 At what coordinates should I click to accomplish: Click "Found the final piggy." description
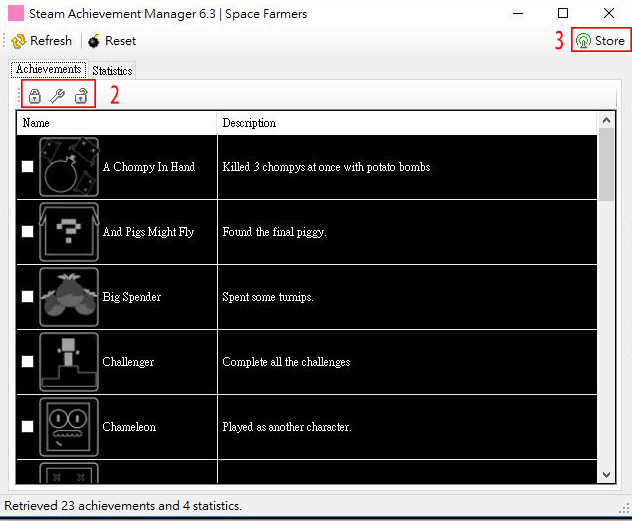274,232
